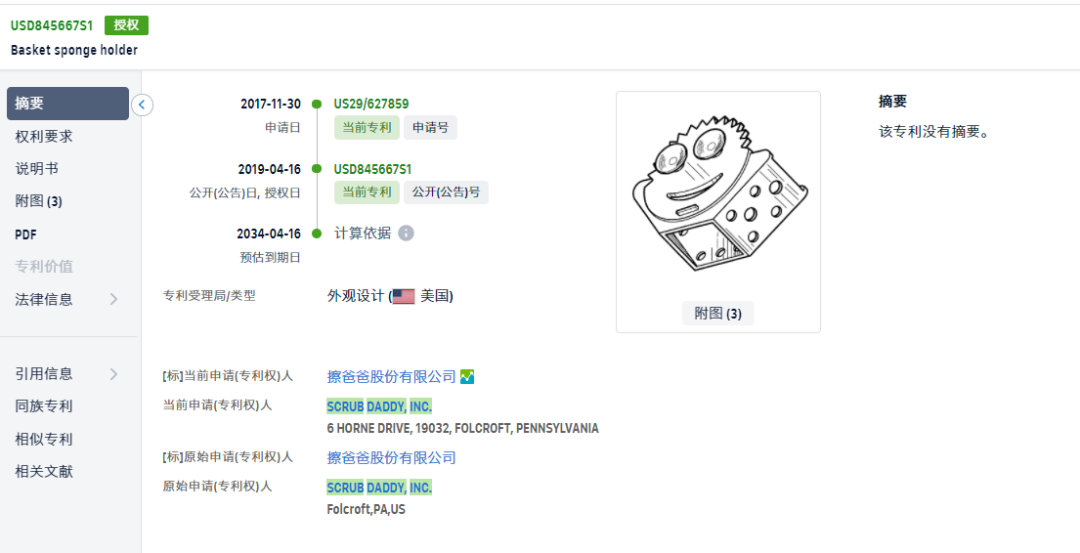Click the USD845667S1 publication number link
This screenshot has height=553, width=1080.
[373, 169]
